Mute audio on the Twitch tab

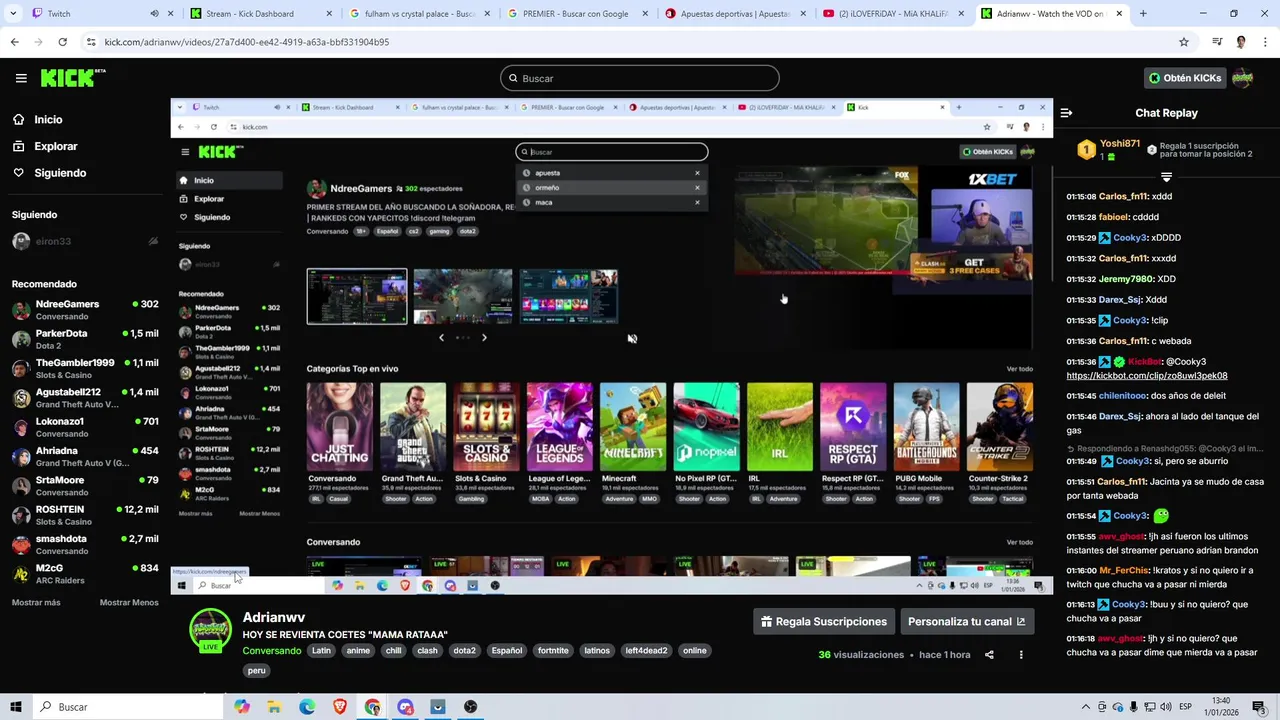pos(154,14)
